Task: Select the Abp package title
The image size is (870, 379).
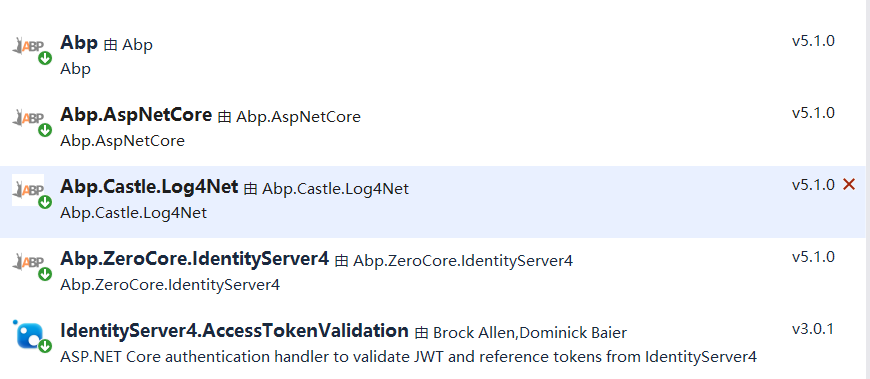Action: [79, 43]
